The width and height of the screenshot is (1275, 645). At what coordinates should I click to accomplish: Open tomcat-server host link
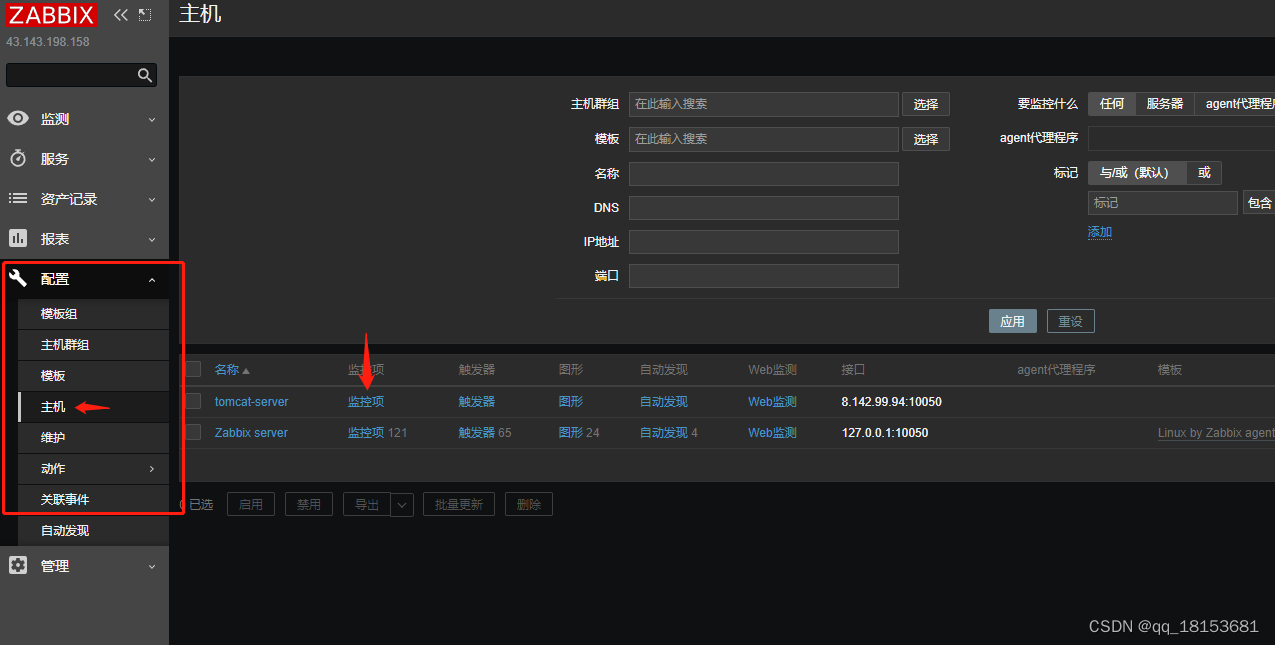(251, 402)
